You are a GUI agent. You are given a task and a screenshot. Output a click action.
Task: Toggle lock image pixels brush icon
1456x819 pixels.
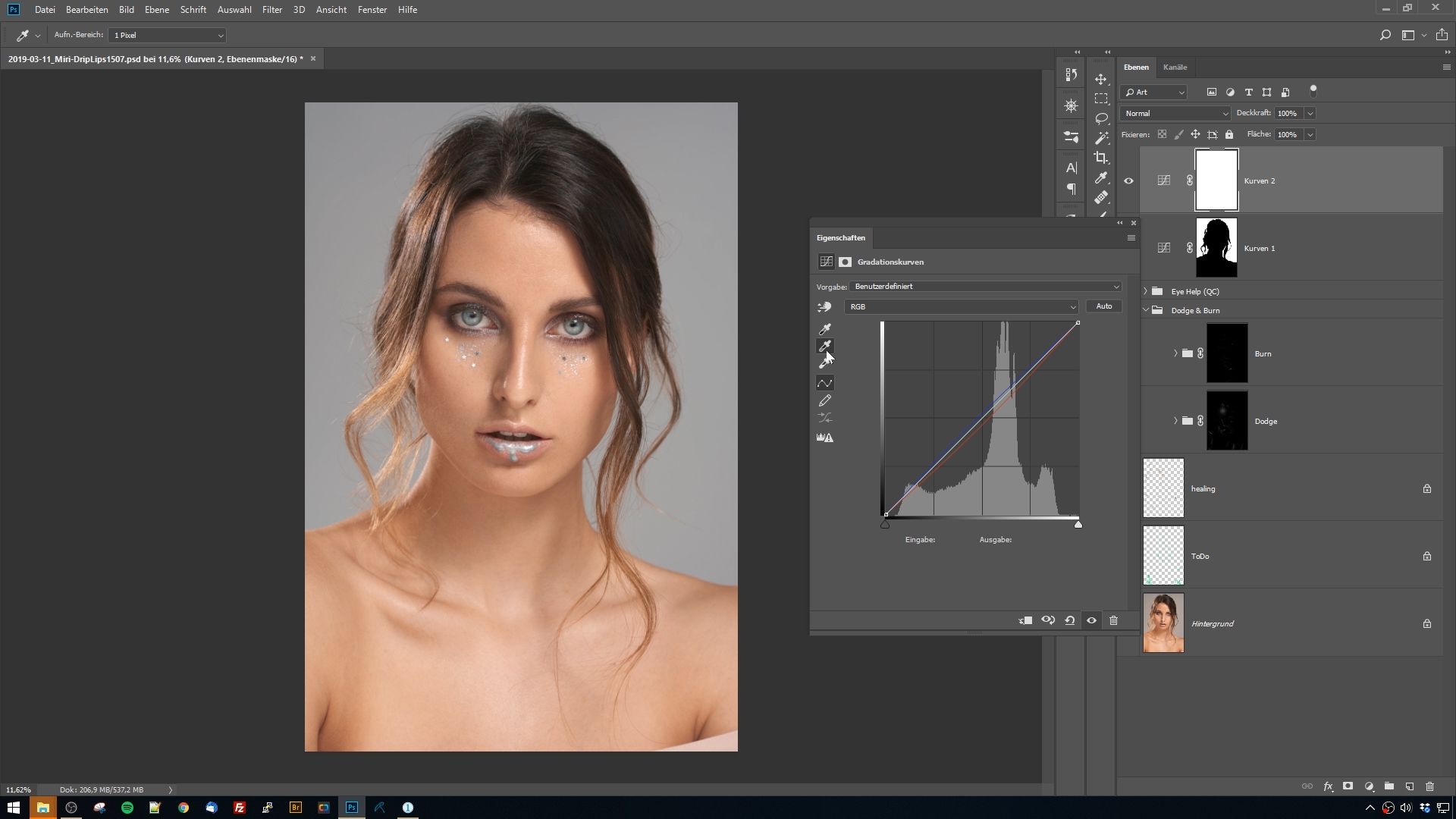pos(1178,134)
